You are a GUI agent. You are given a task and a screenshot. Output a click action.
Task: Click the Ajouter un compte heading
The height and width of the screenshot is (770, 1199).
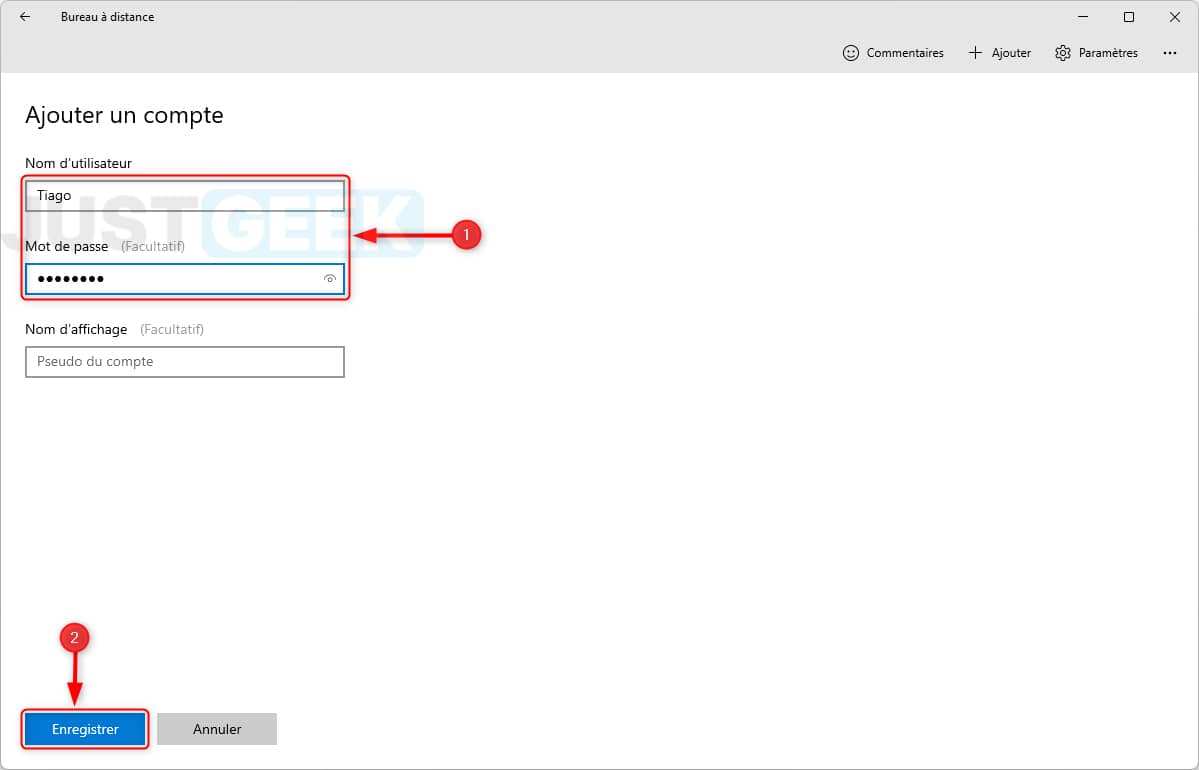coord(125,115)
